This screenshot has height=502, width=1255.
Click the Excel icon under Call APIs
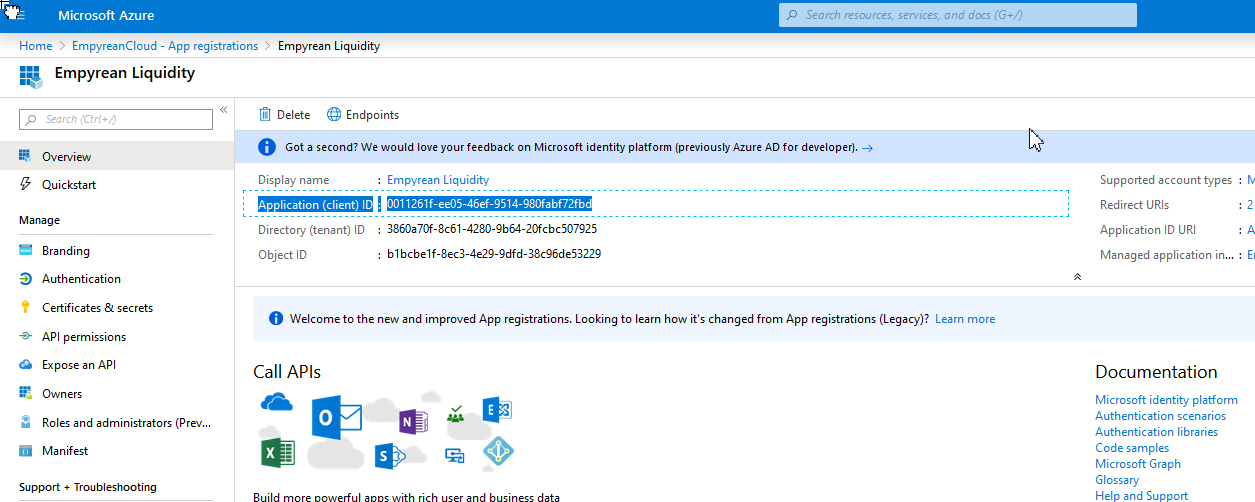click(277, 453)
